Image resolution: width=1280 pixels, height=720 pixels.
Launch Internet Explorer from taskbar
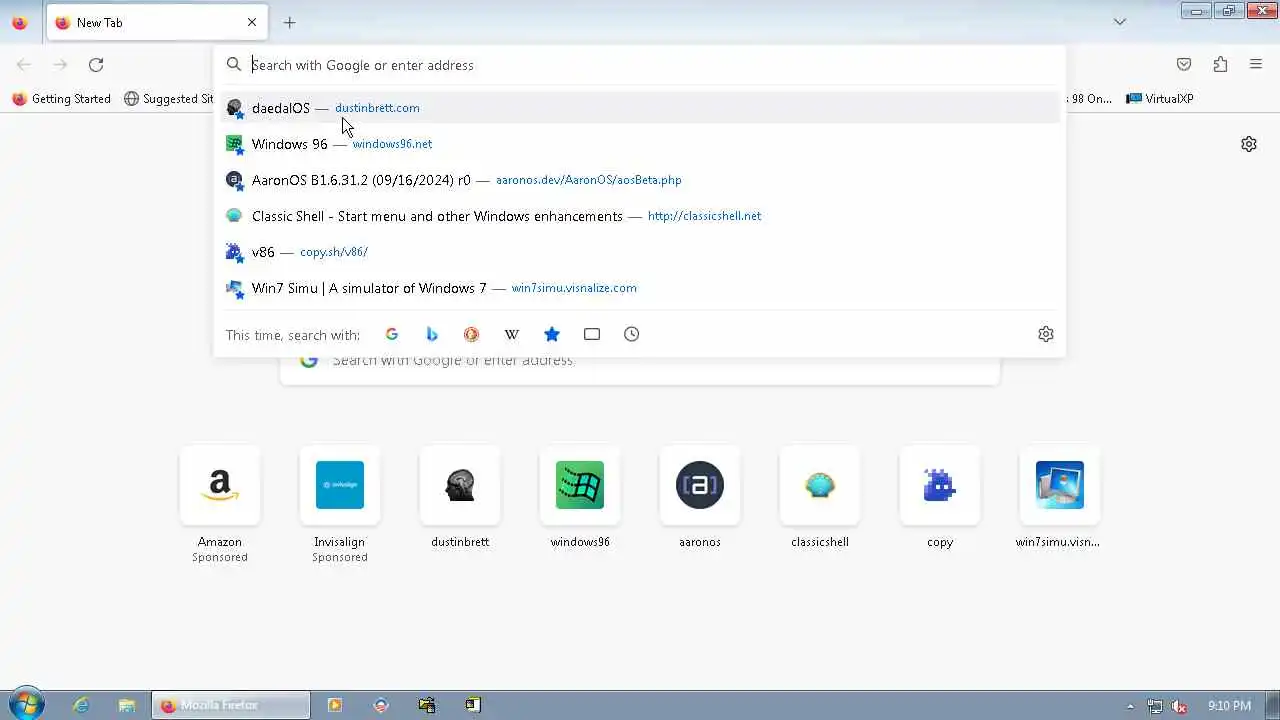pyautogui.click(x=81, y=705)
